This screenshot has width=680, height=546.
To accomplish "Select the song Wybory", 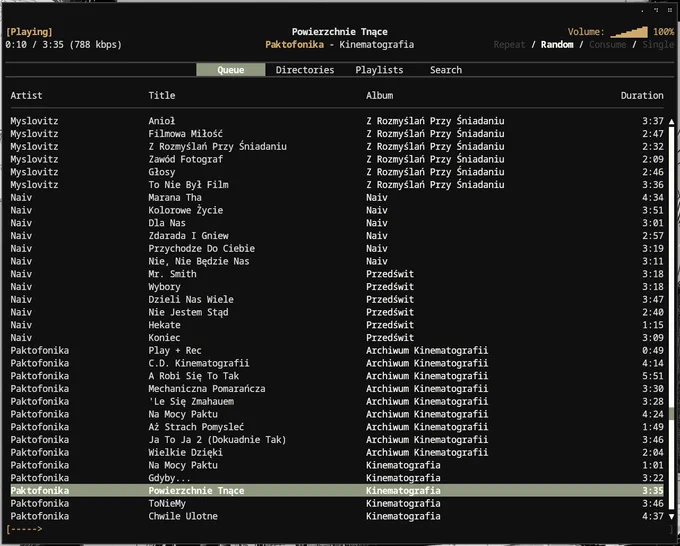I will (337, 287).
